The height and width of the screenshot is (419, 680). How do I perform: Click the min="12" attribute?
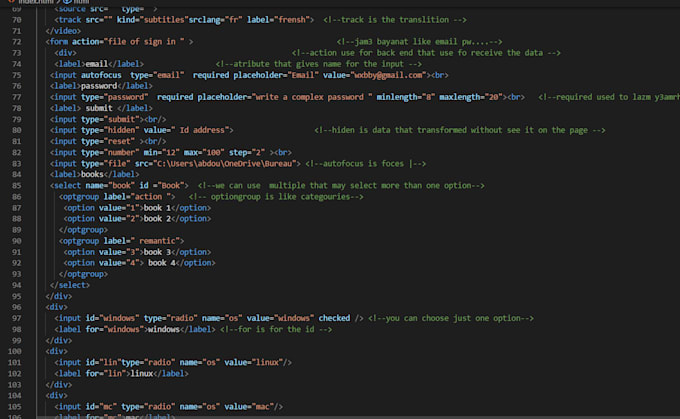coord(161,153)
